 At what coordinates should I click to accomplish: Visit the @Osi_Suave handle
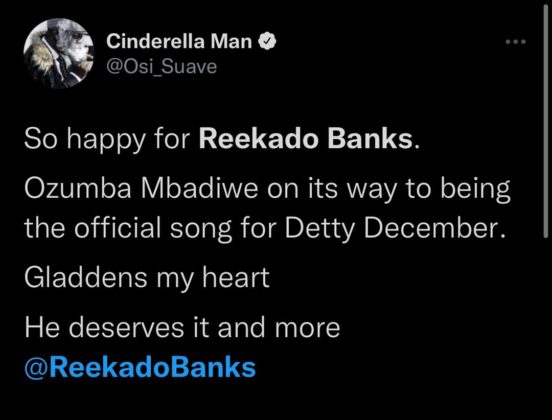click(161, 67)
